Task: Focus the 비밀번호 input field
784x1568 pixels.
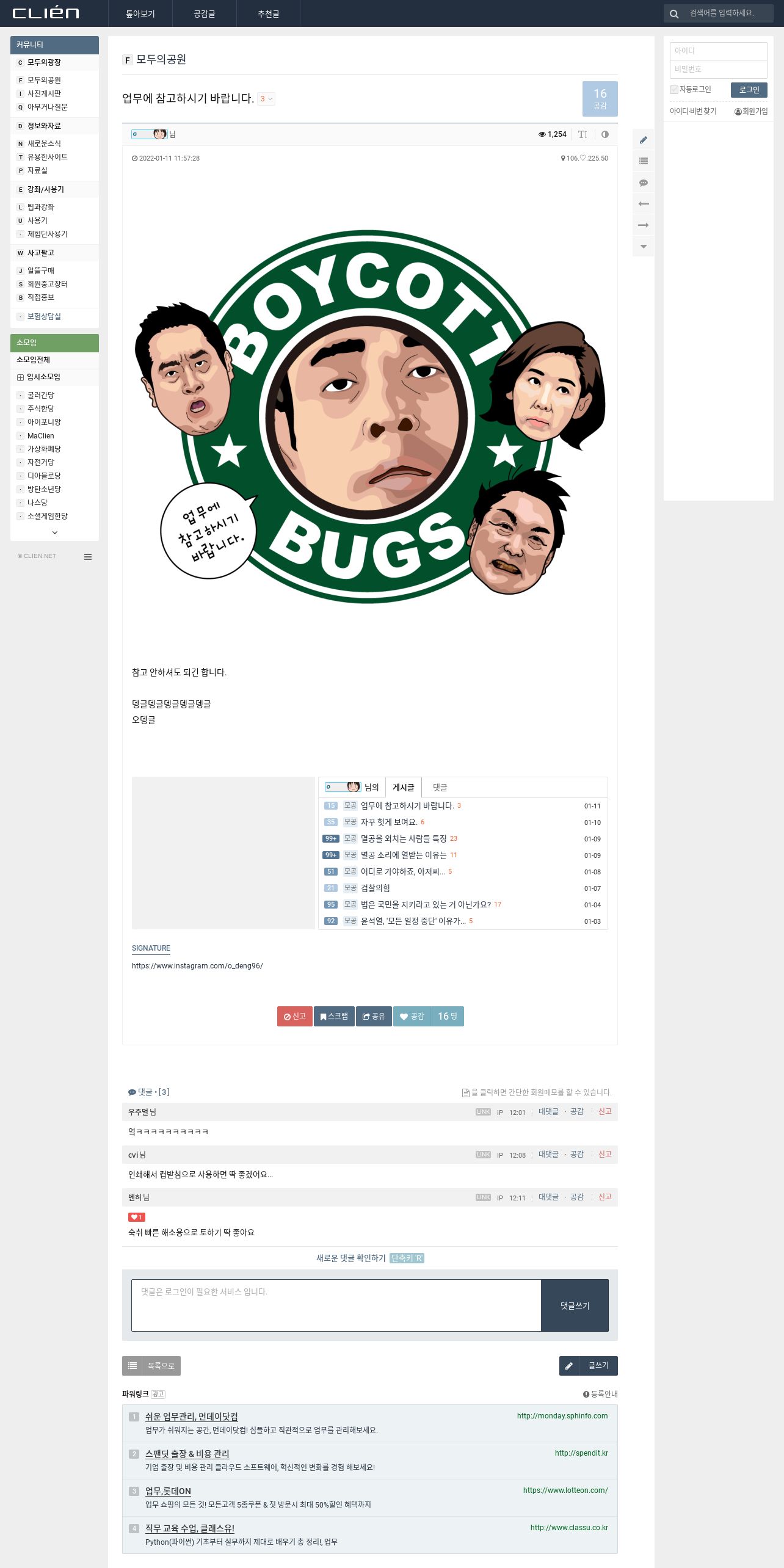Action: [x=719, y=69]
